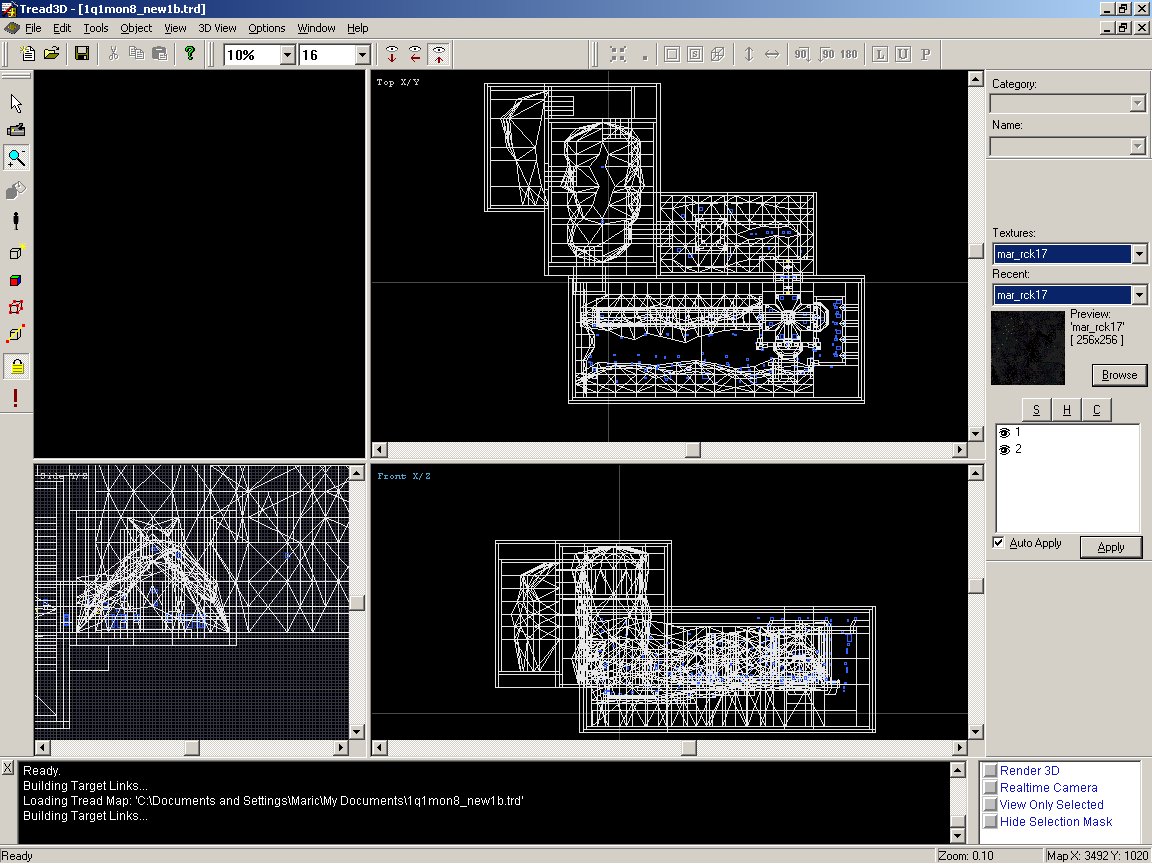Expand the grid size 16 dropdown
This screenshot has height=864, width=1152.
point(362,55)
